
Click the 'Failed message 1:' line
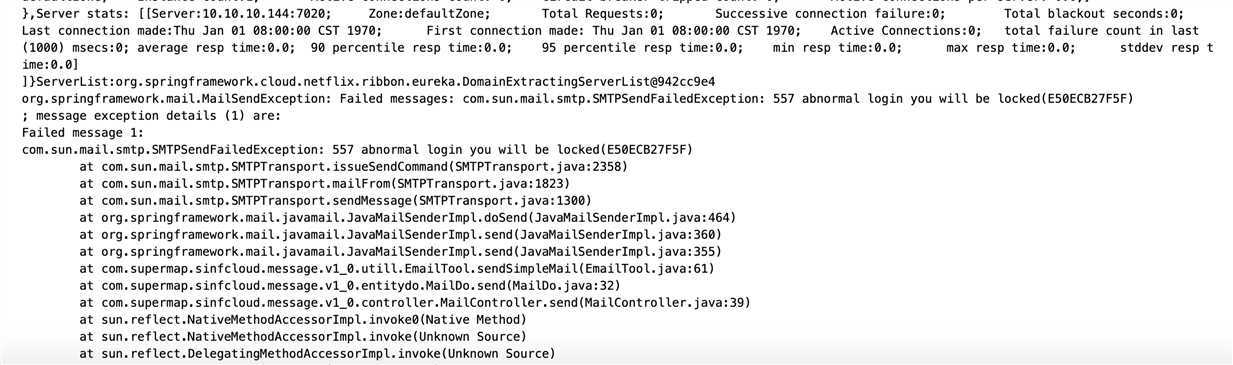click(83, 133)
